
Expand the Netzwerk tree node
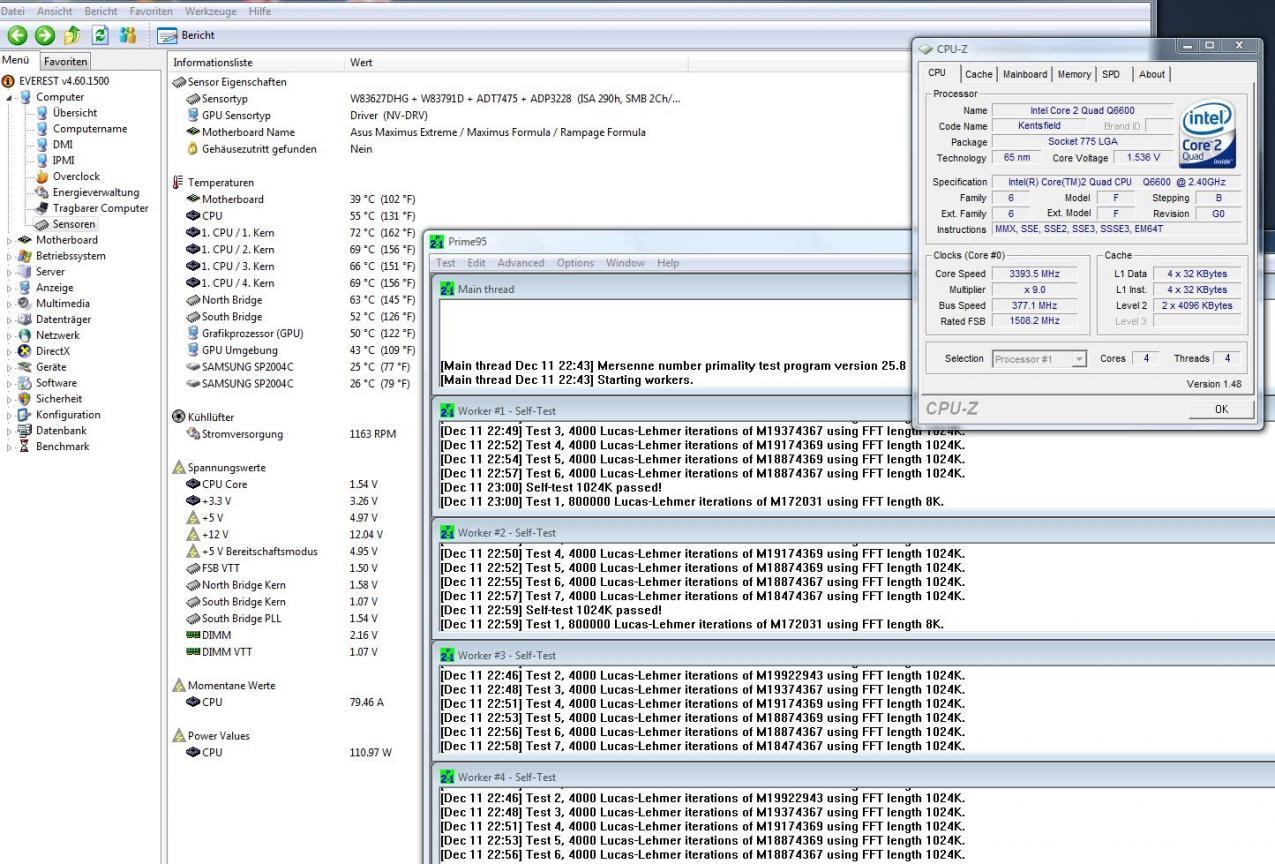pyautogui.click(x=10, y=335)
